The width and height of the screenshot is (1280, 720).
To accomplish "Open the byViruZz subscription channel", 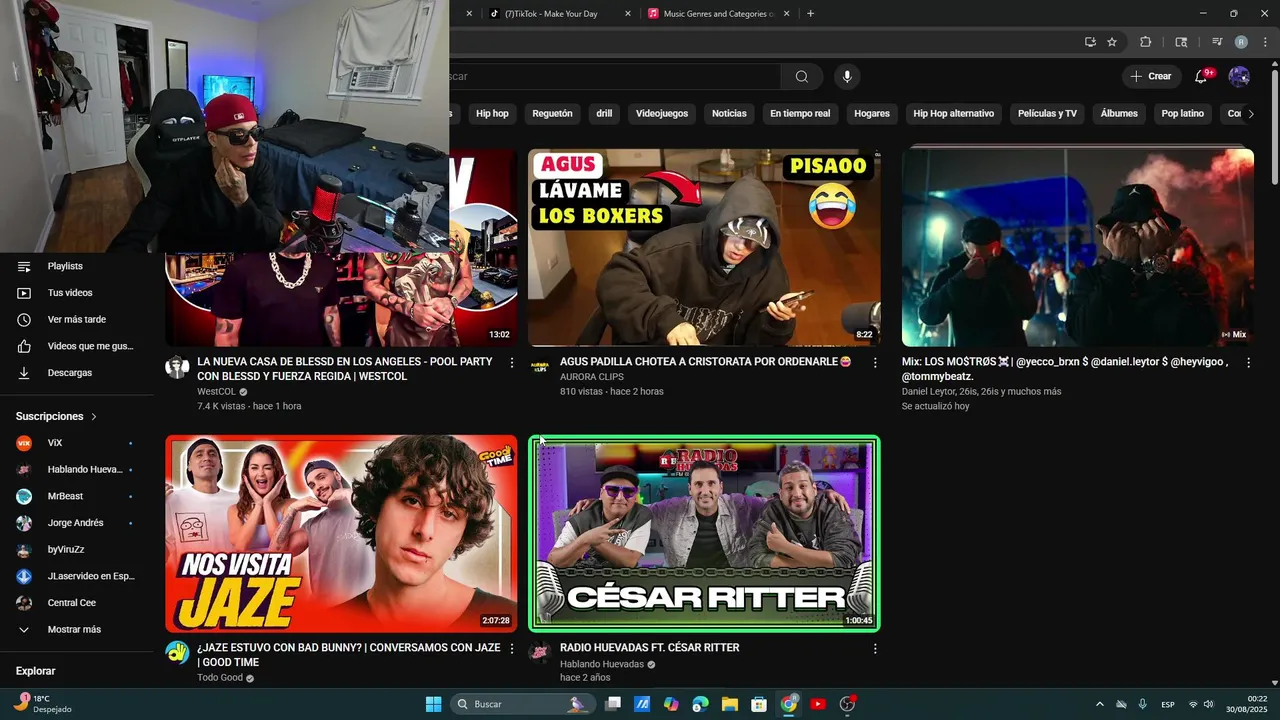I will (78, 550).
